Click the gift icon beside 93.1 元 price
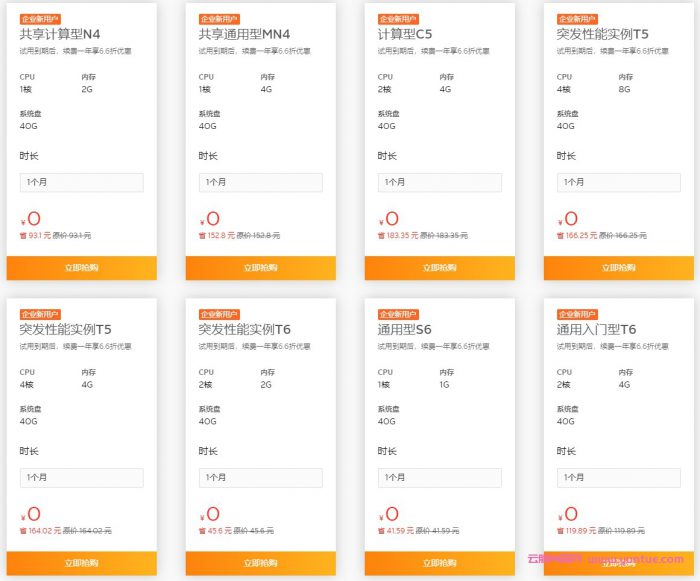 coord(23,236)
